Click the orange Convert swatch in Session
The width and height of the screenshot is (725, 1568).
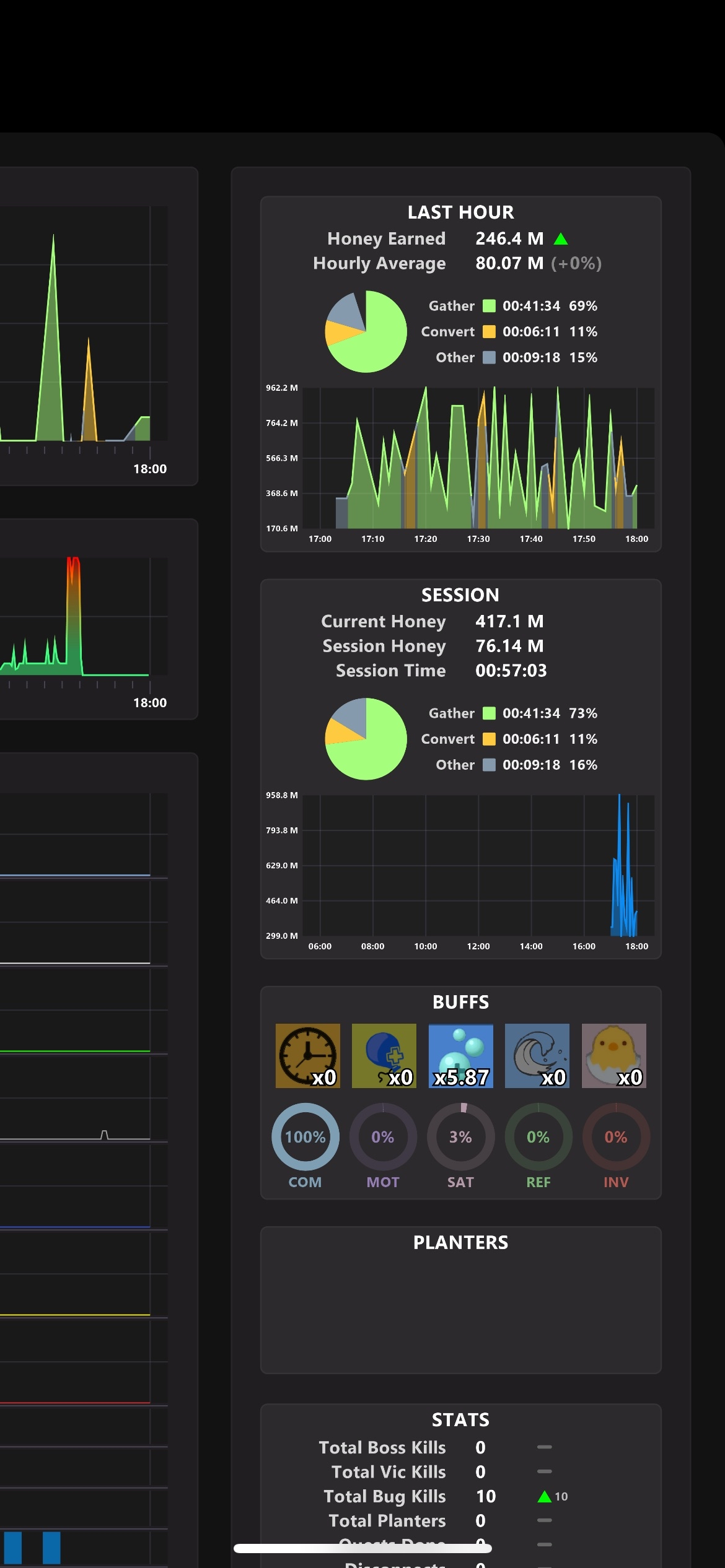(x=489, y=739)
